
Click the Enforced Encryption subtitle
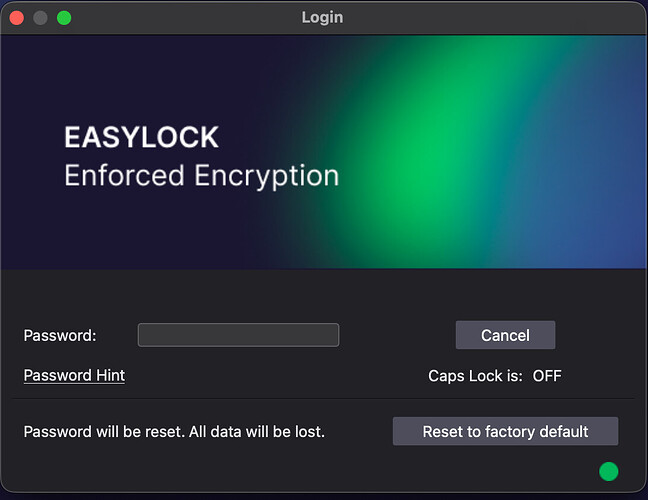pyautogui.click(x=201, y=176)
